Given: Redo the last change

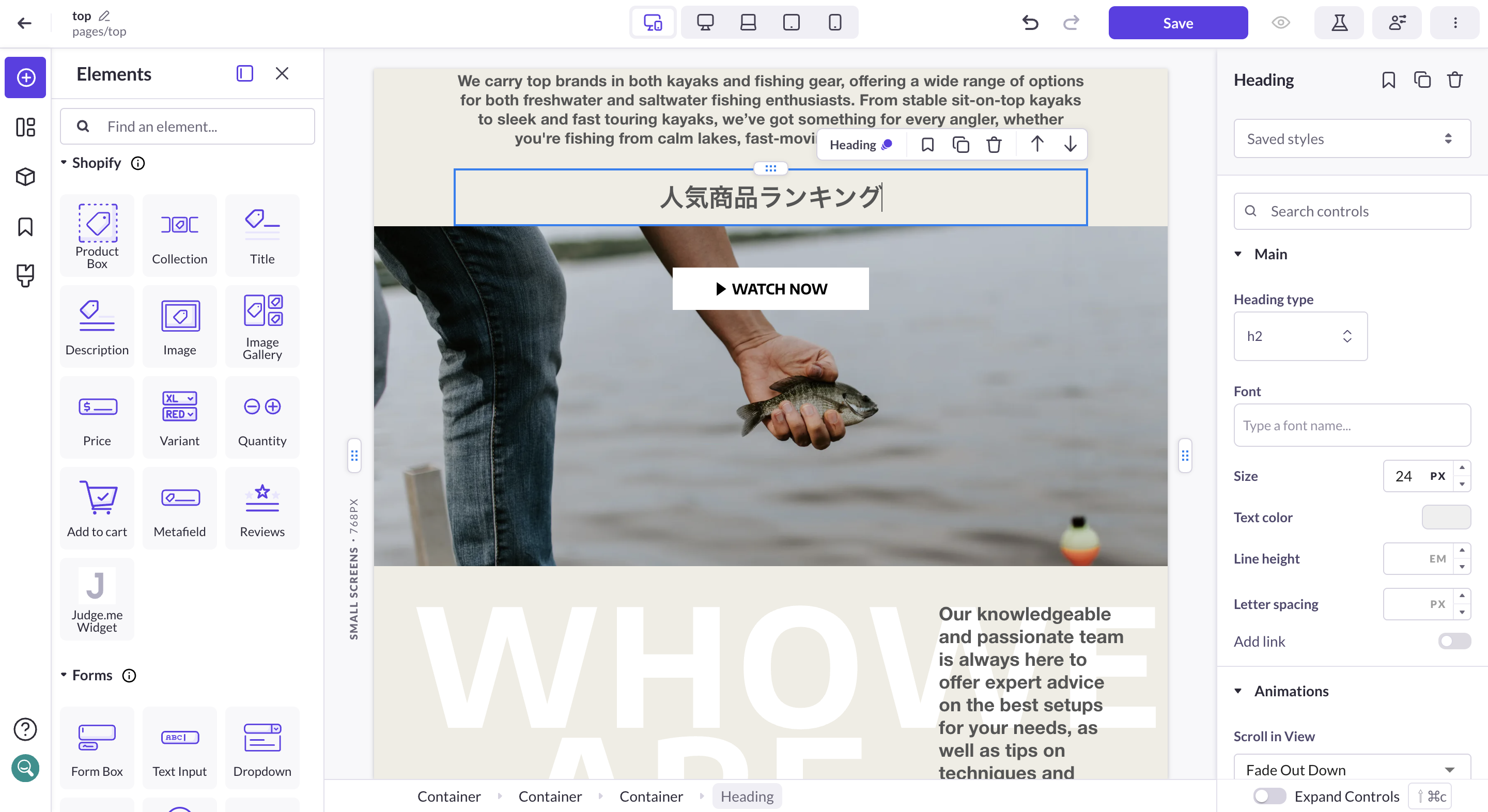Looking at the screenshot, I should pos(1071,23).
